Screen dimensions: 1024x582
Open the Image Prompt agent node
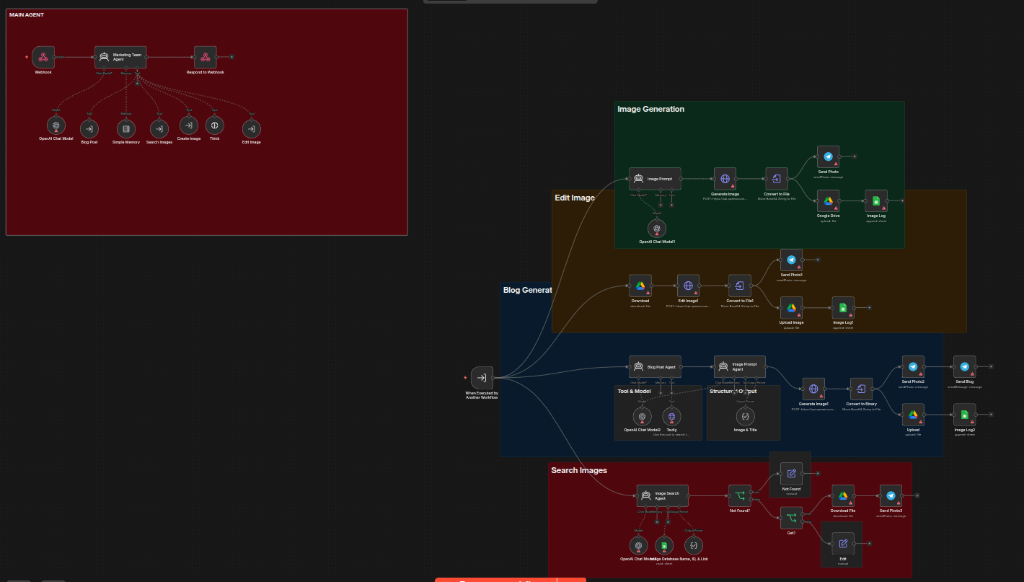point(655,178)
